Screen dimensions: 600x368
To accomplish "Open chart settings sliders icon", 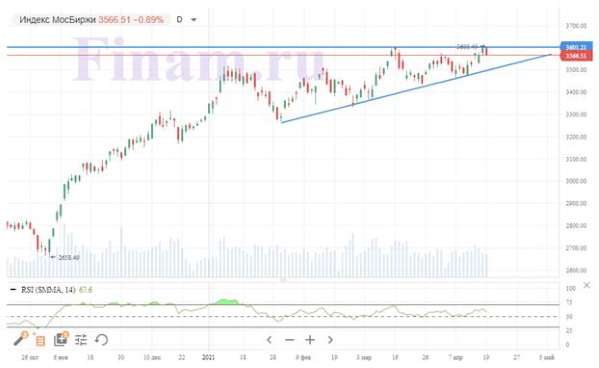I will tap(81, 340).
